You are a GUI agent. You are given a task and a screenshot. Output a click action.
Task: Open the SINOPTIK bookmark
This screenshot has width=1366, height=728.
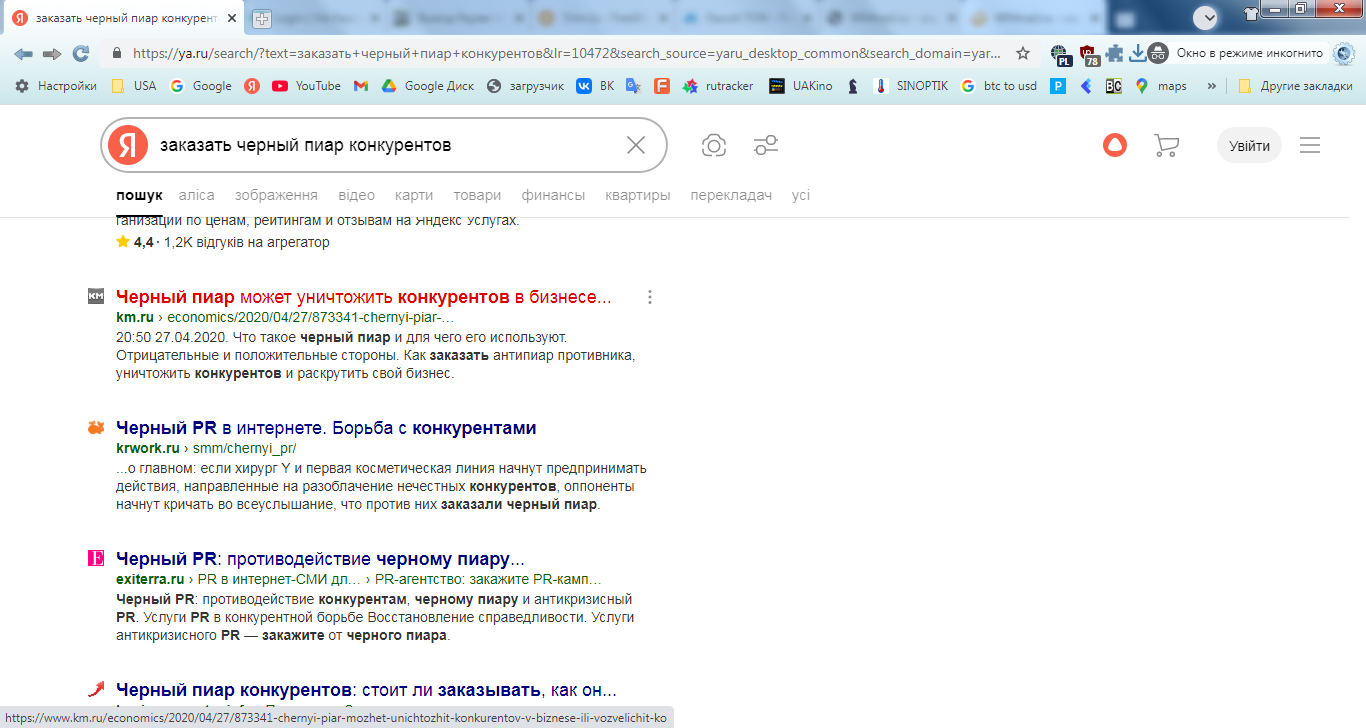pyautogui.click(x=911, y=86)
